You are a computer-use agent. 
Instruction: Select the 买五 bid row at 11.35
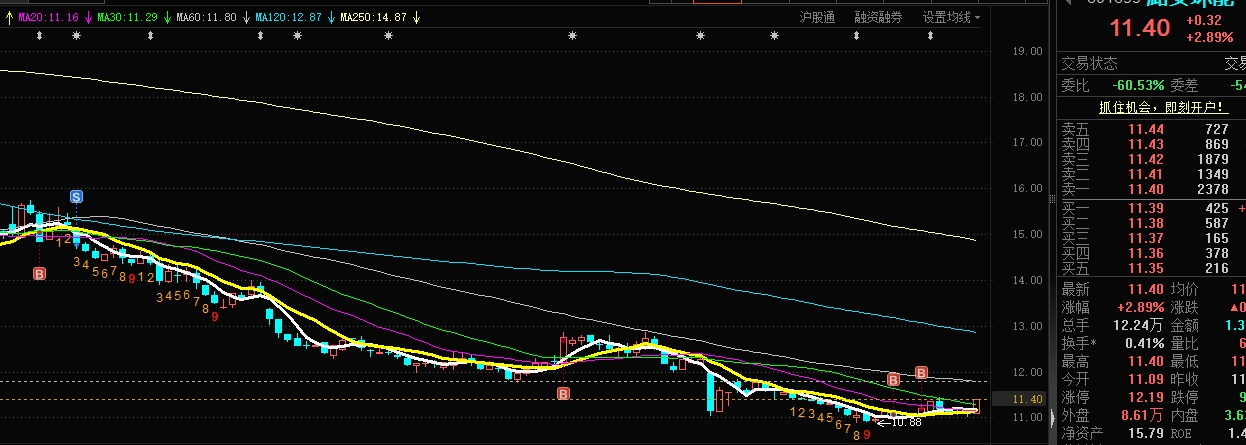pyautogui.click(x=1153, y=268)
